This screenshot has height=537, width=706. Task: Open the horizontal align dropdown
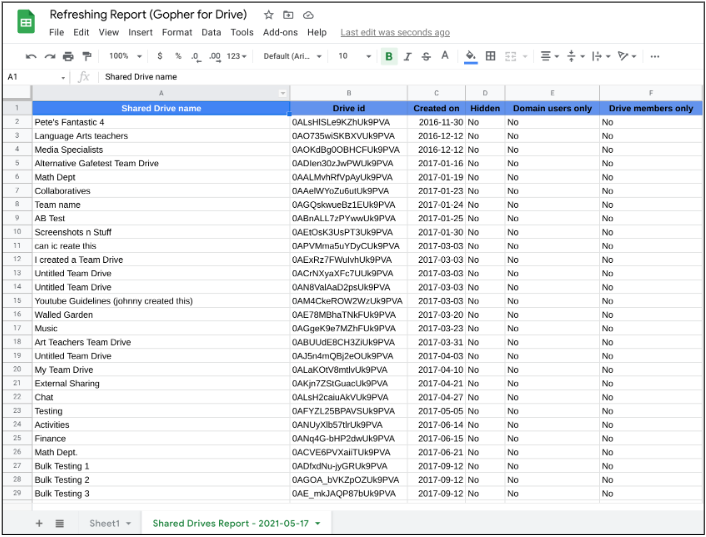(x=549, y=56)
